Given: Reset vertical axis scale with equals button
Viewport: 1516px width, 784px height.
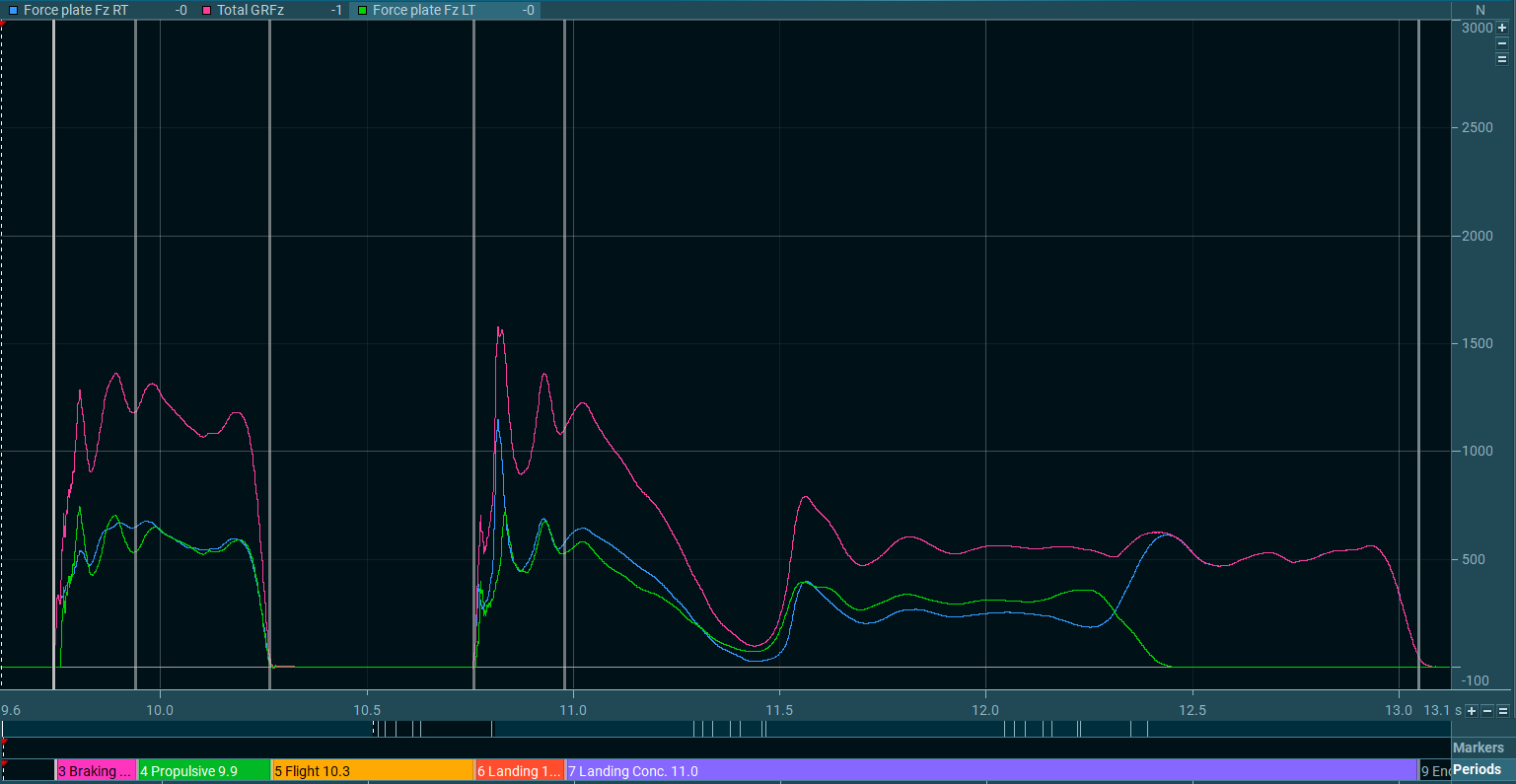Looking at the screenshot, I should point(1502,59).
